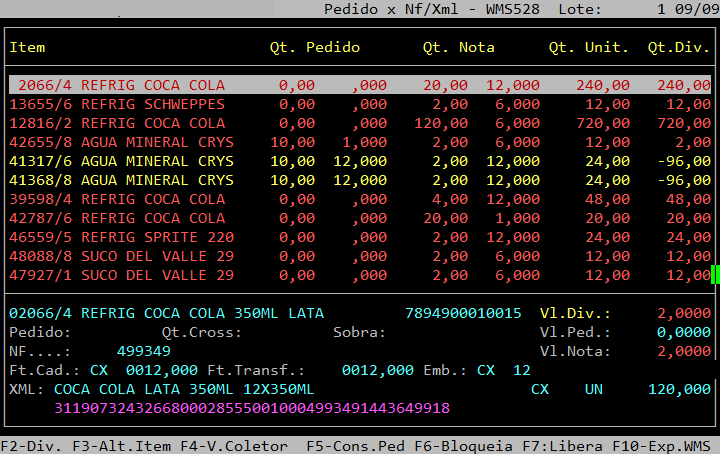Click the Emb. CX 12 value

504,370
